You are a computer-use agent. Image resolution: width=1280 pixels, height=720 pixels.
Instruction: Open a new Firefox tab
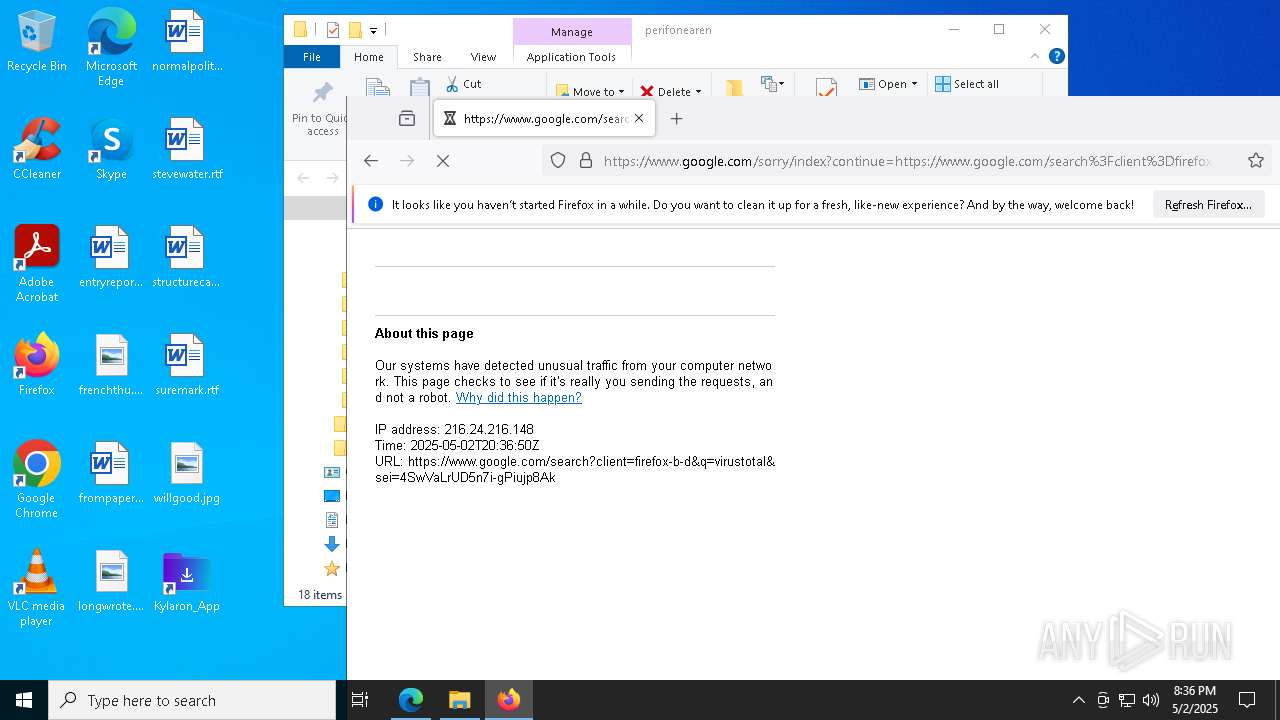(676, 118)
